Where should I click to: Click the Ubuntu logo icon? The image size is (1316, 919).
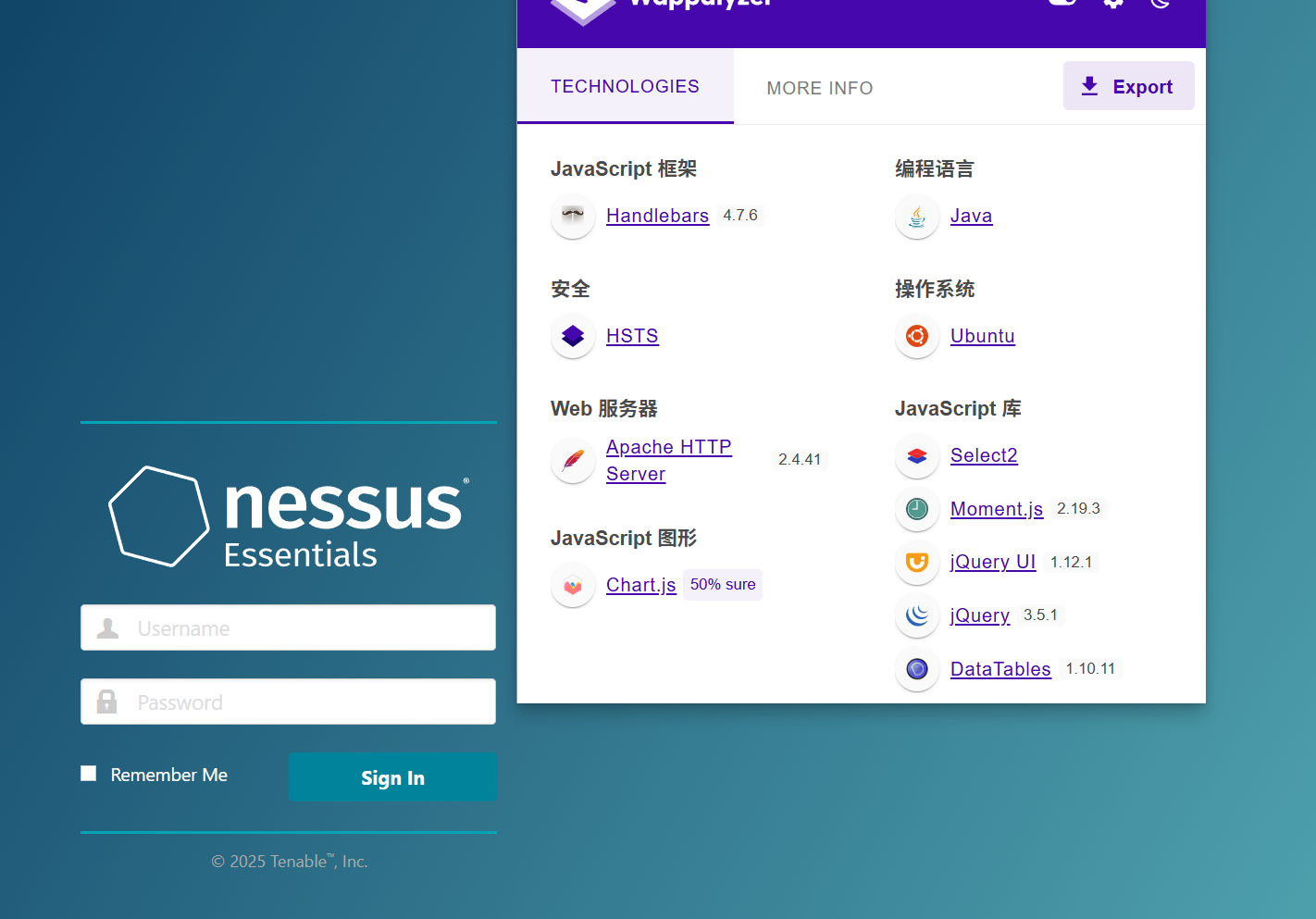[x=917, y=336]
